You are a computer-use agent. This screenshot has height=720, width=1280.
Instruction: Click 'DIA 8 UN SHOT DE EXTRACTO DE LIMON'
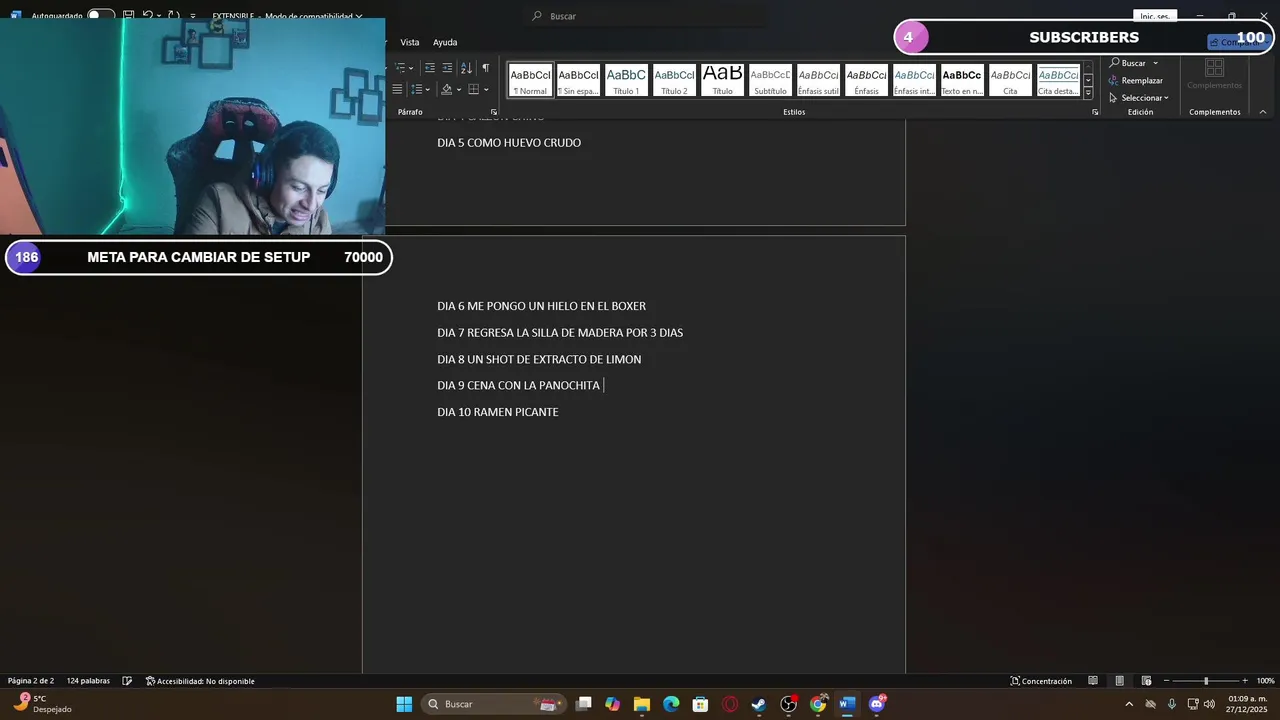(539, 359)
